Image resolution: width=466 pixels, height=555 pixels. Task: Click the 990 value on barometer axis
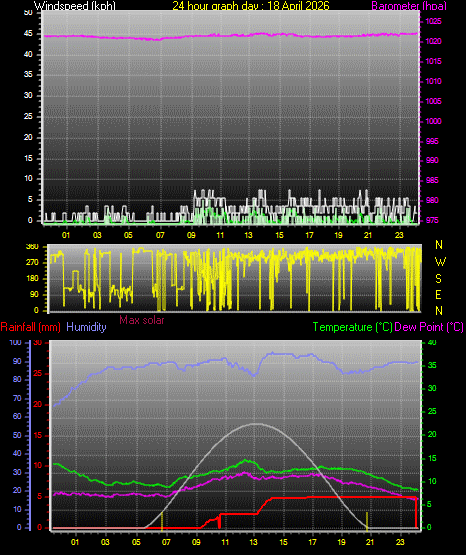pyautogui.click(x=432, y=160)
